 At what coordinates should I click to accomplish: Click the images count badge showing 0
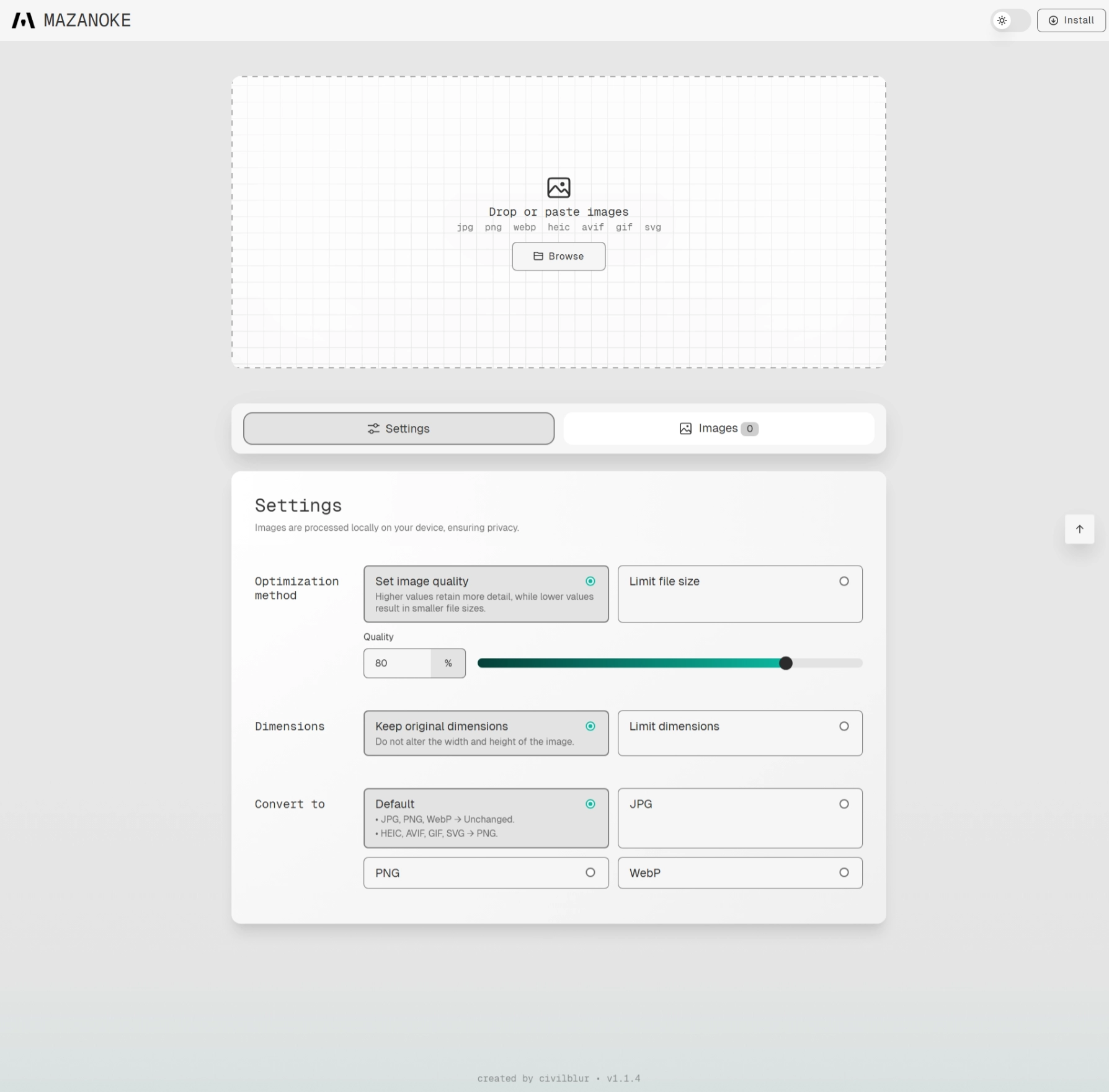click(749, 428)
